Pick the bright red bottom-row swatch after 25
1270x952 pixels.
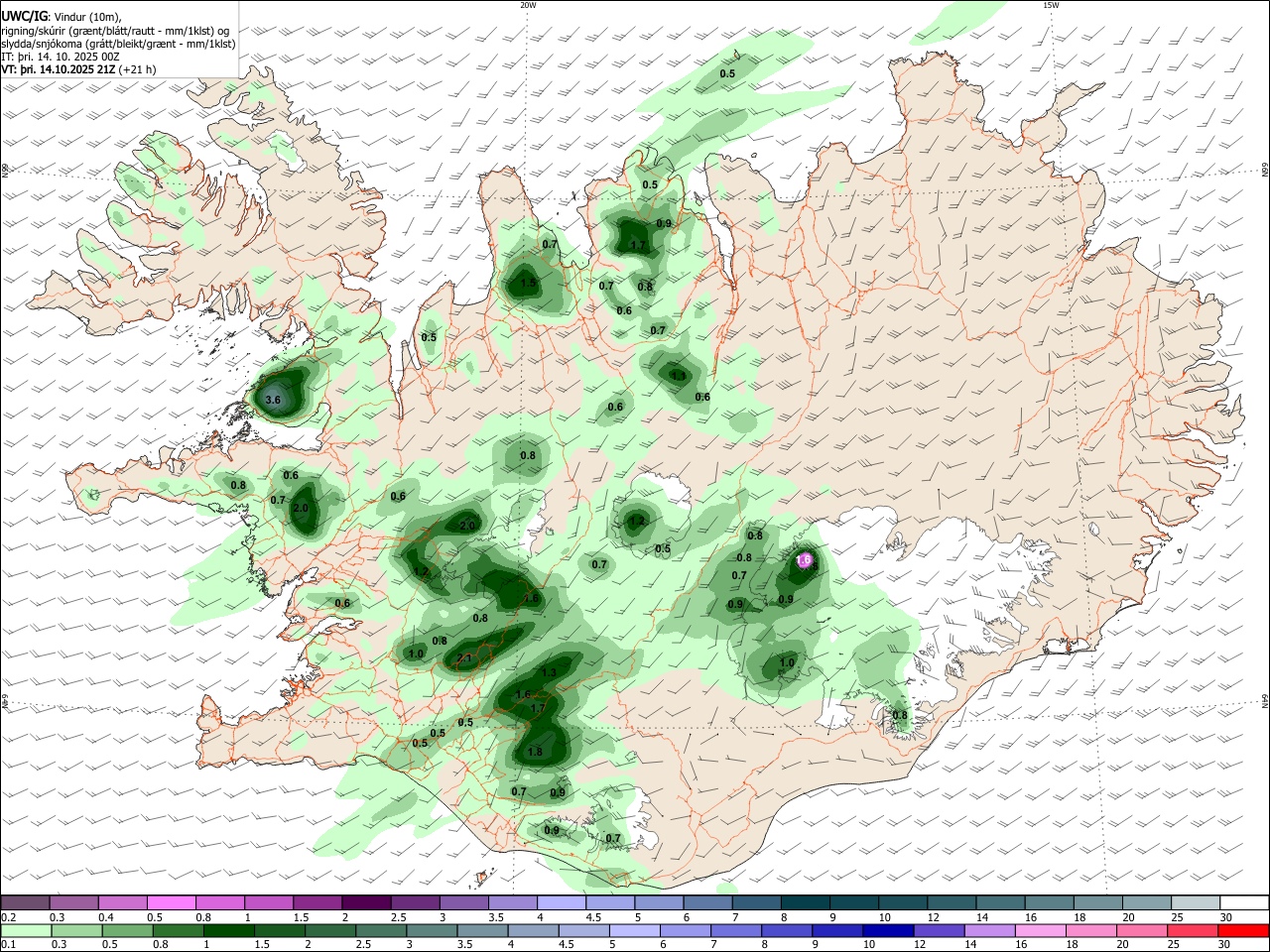pyautogui.click(x=1241, y=931)
